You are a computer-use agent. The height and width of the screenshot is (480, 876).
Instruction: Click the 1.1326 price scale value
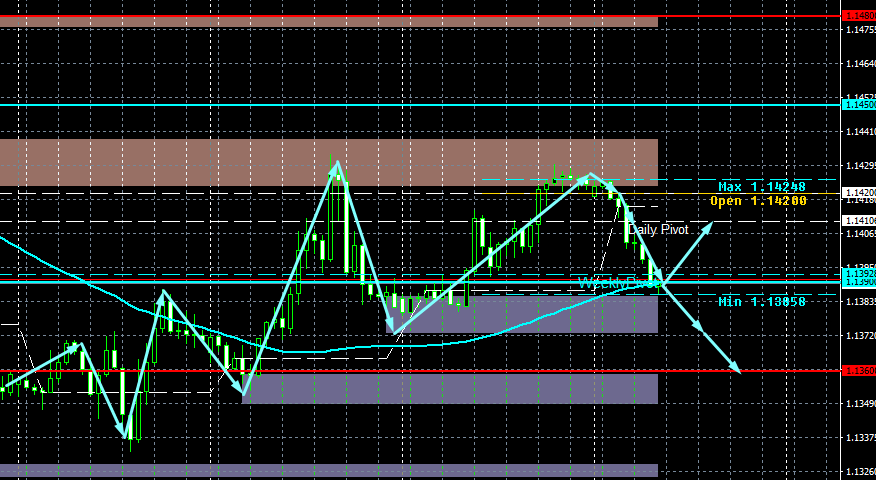click(x=861, y=472)
